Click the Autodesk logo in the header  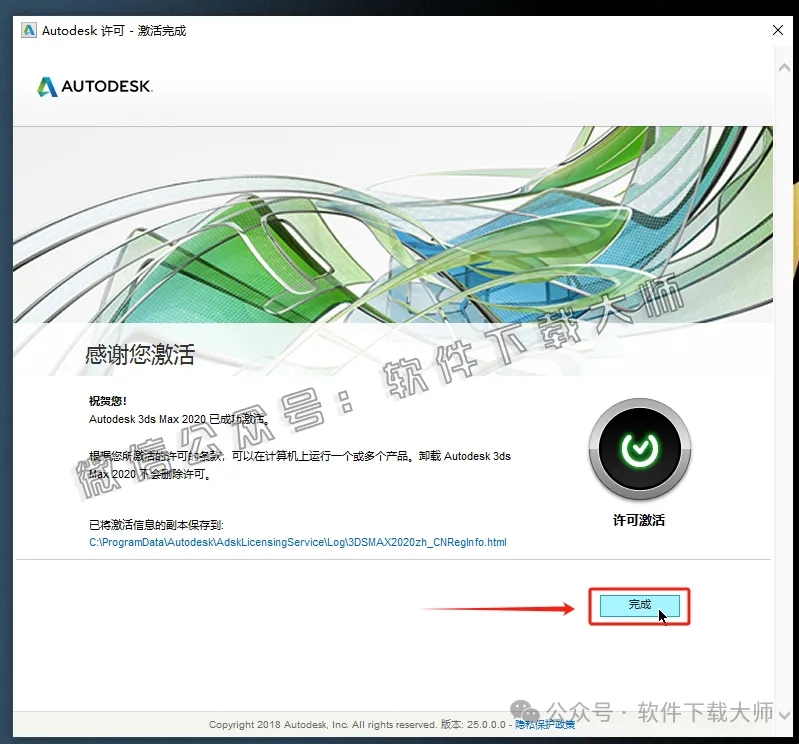tap(95, 86)
